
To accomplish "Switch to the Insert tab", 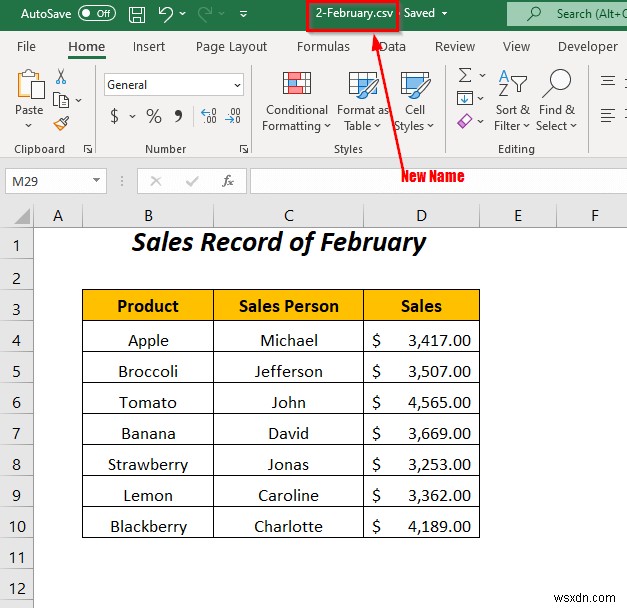I will click(x=149, y=46).
